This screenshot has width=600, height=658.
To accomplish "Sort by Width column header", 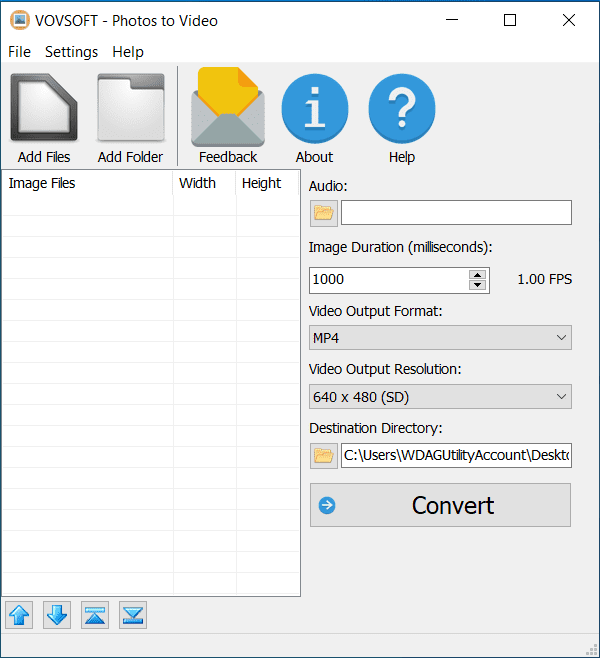I will coord(204,183).
